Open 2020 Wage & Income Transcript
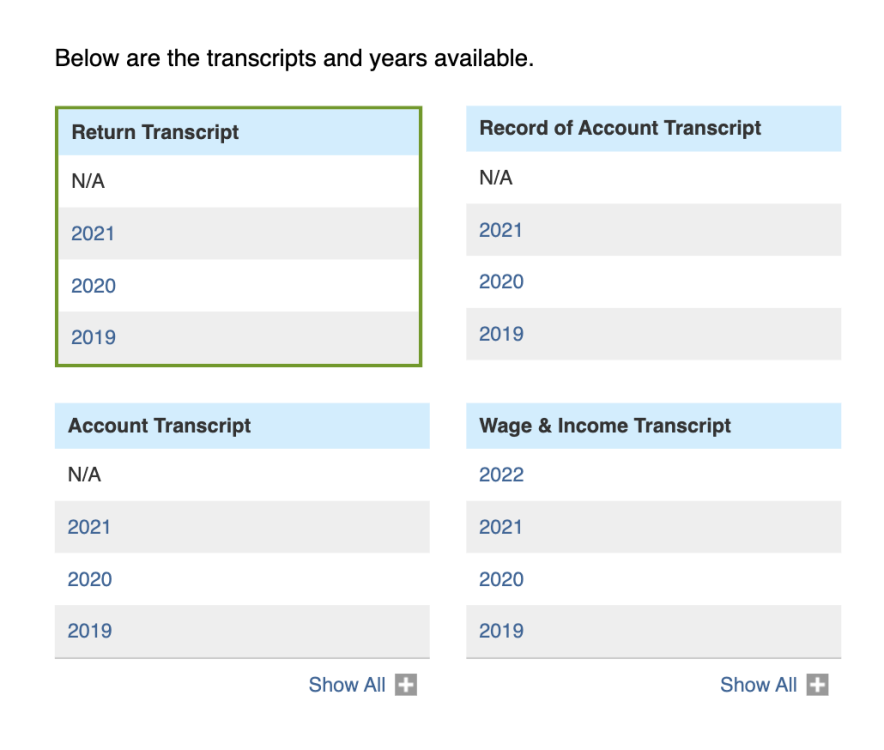Screen dimensions: 884x750 coord(501,579)
